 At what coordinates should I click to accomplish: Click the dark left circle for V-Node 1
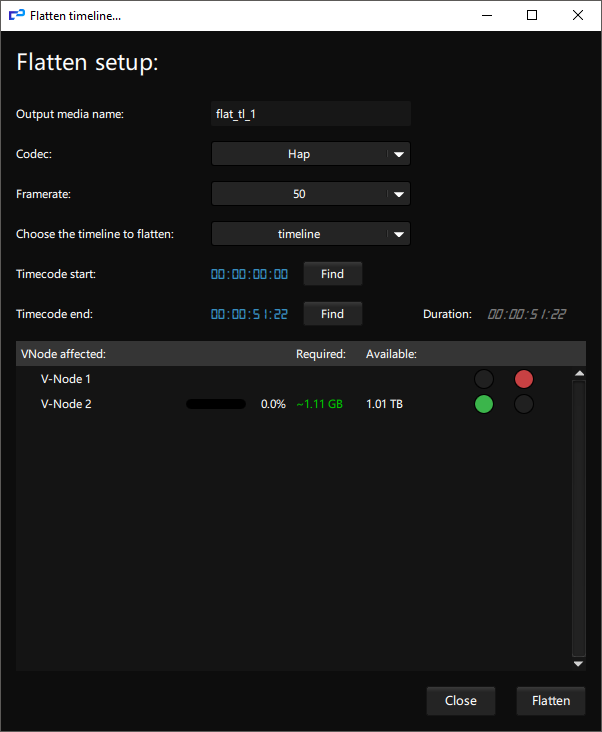tap(484, 379)
